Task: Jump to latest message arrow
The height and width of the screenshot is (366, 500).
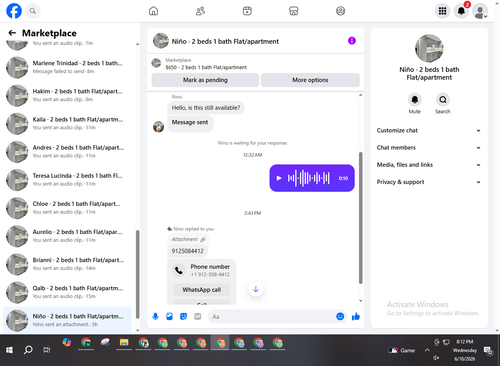Action: (x=256, y=289)
